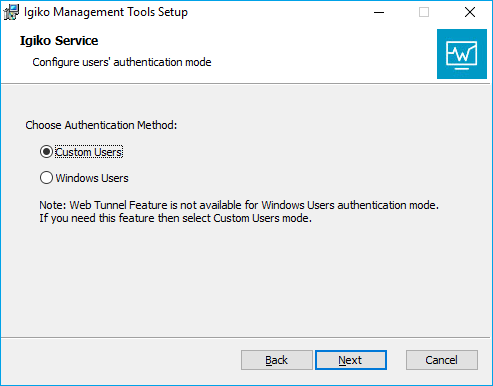
Task: Click the 'Windows Users' option label
Action: [x=92, y=178]
